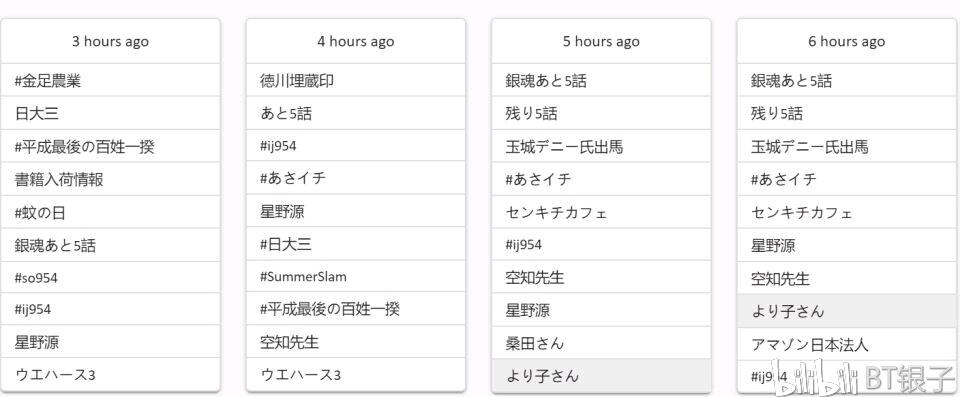The height and width of the screenshot is (397, 960).
Task: Click 徳川埋蔵印 in 4 hours ago list
Action: (356, 80)
